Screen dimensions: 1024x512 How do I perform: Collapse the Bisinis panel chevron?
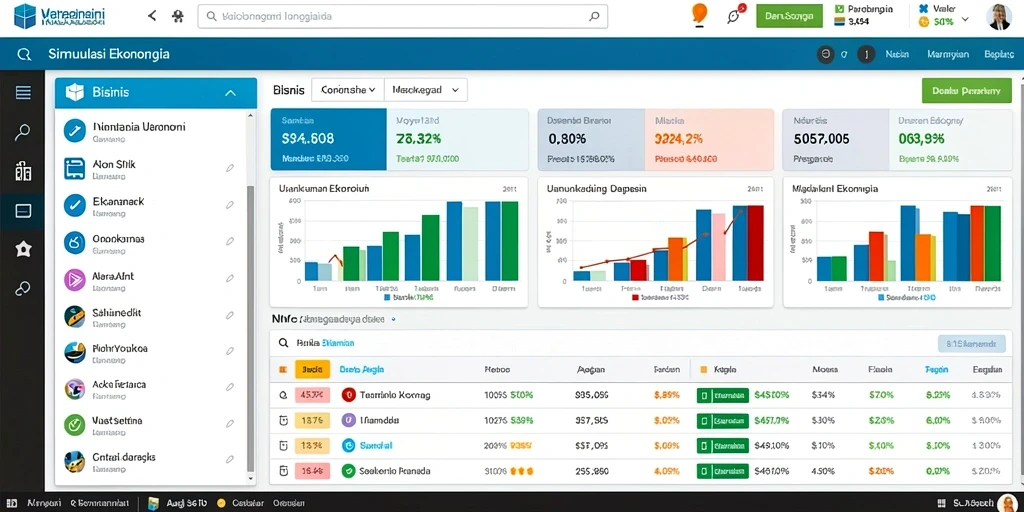click(x=231, y=93)
